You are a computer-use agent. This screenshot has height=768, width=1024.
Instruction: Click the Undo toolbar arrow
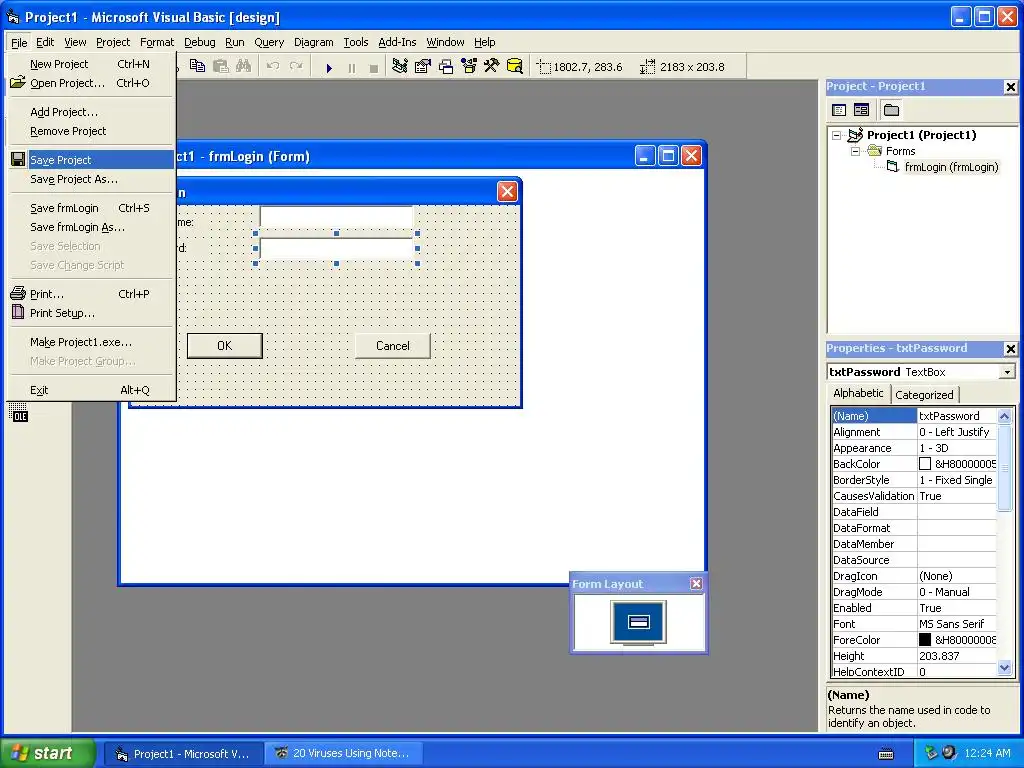click(x=273, y=66)
